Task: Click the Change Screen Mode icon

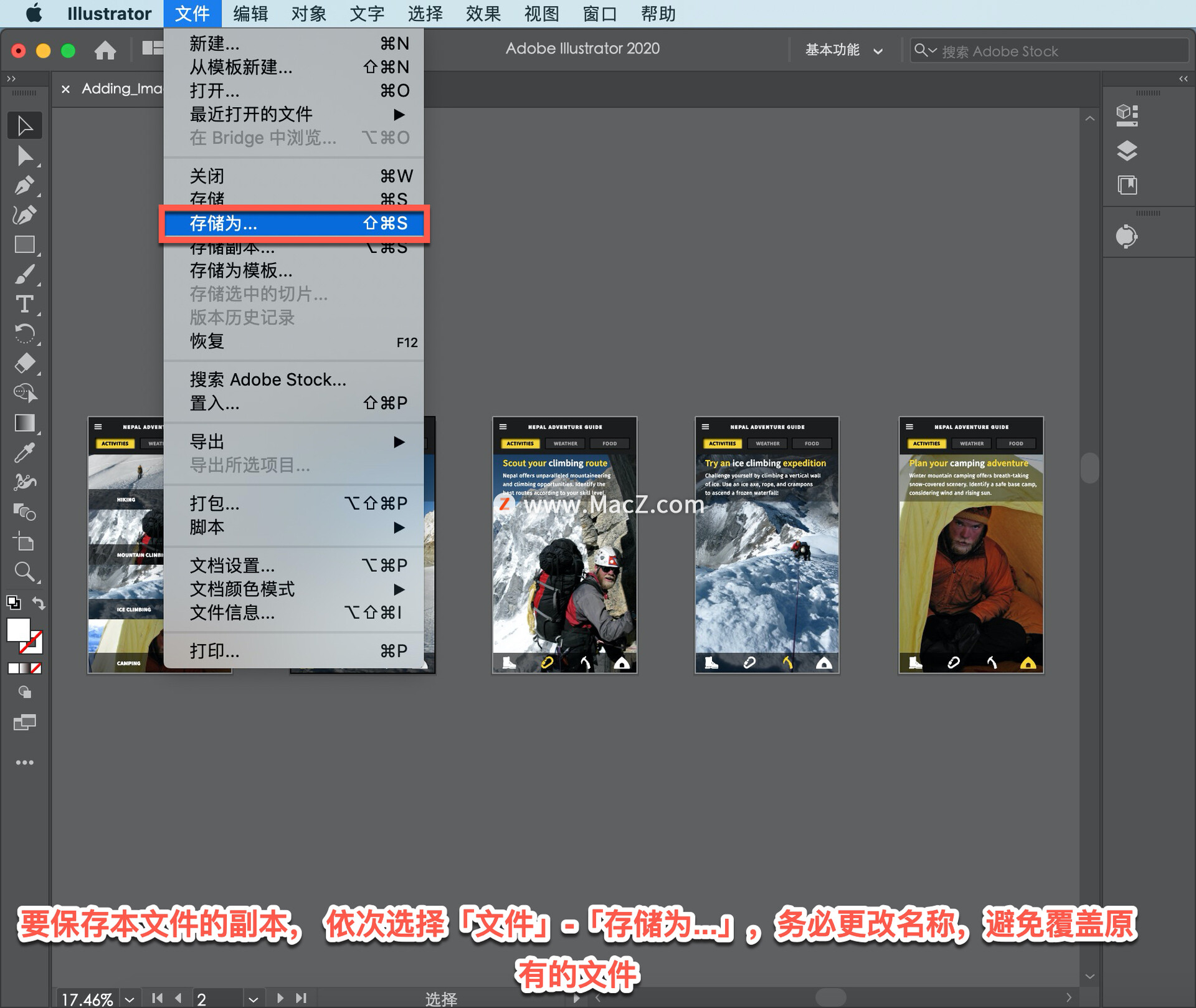Action: pyautogui.click(x=24, y=723)
